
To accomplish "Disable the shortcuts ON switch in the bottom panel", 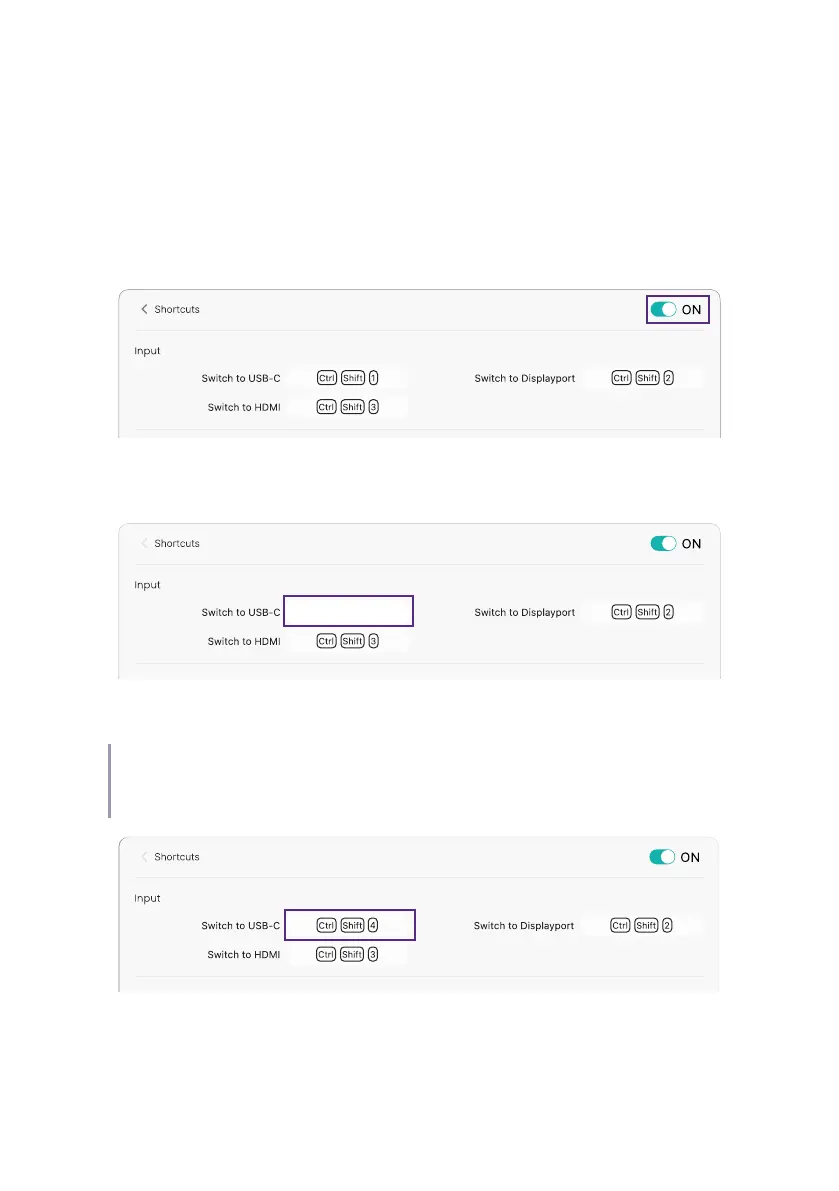I will pyautogui.click(x=663, y=857).
